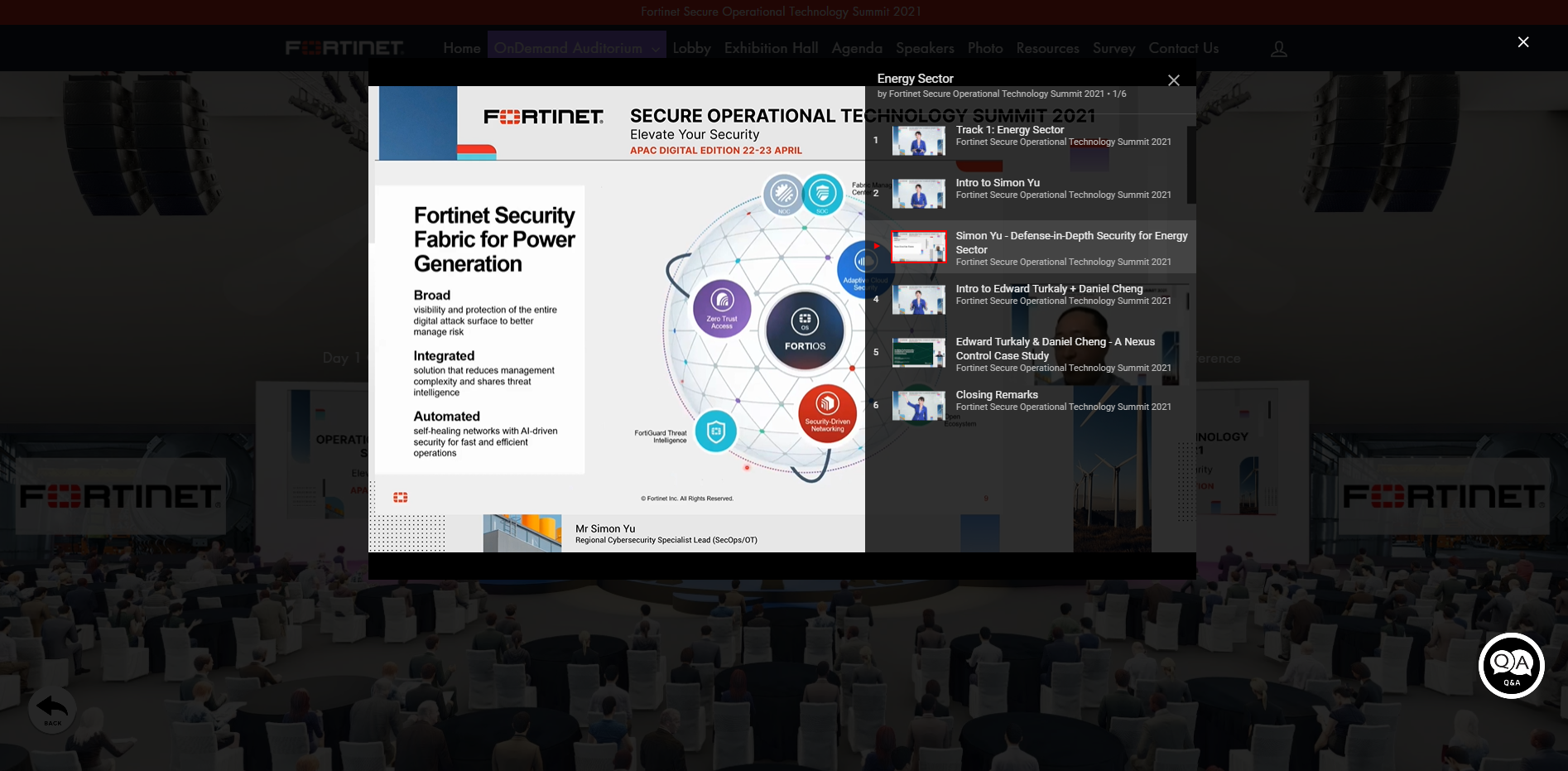Play the Nexus Control Case Study thumbnail
This screenshot has width=1568, height=771.
918,353
